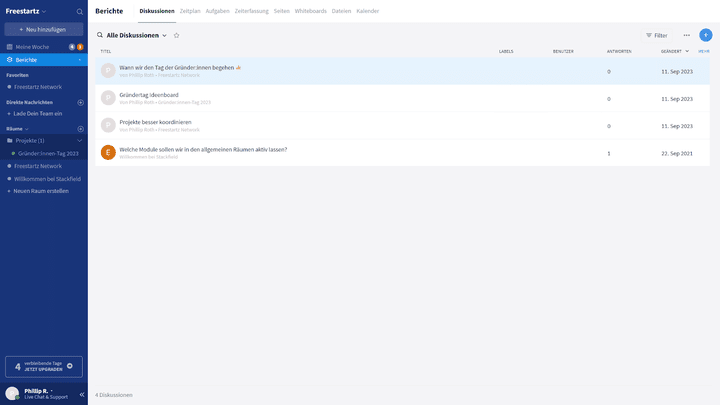Sort by the Geändert column header
This screenshot has height=405, width=720.
(671, 50)
